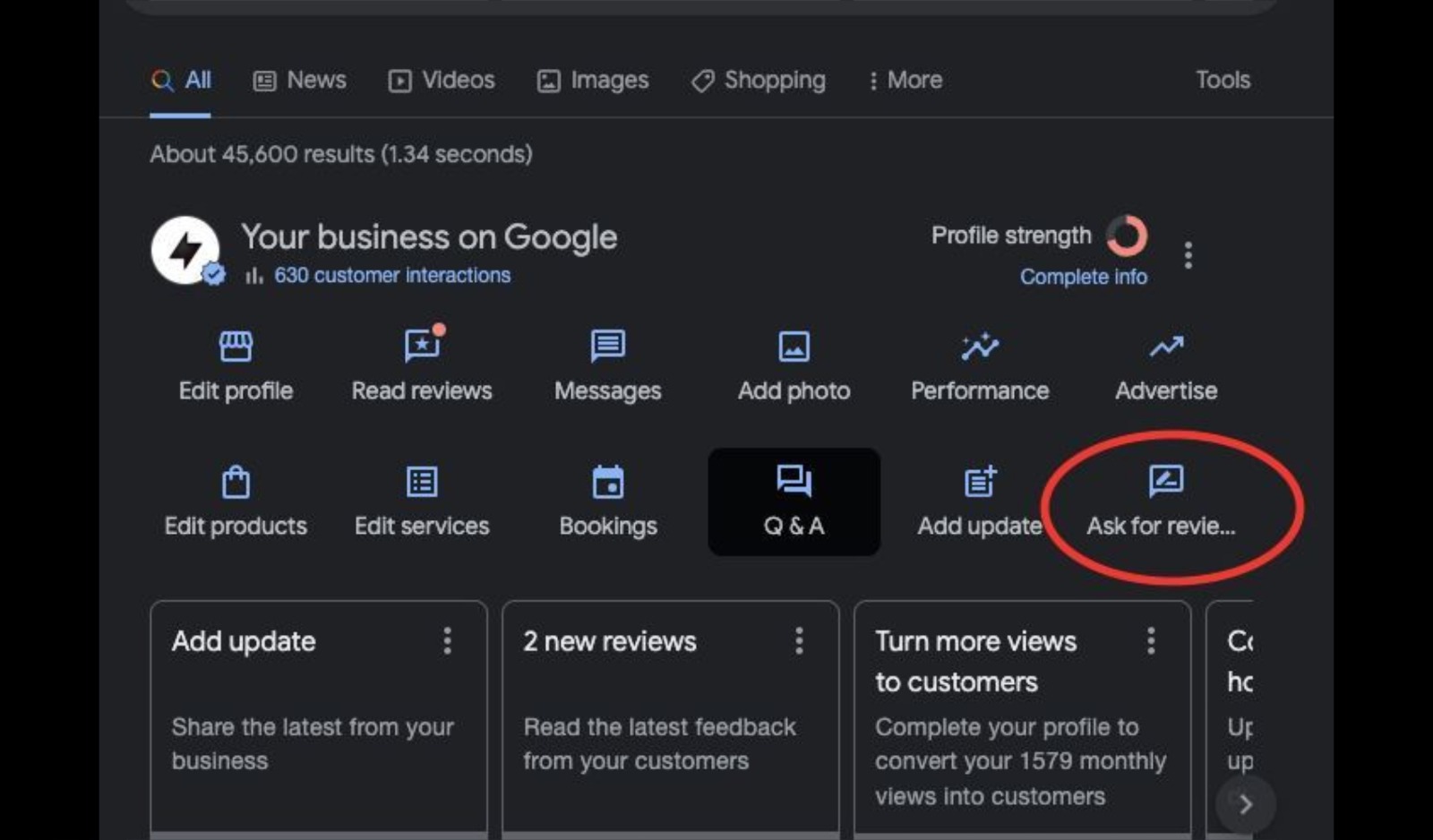
Task: Click the verified badge on business logo
Action: [213, 274]
